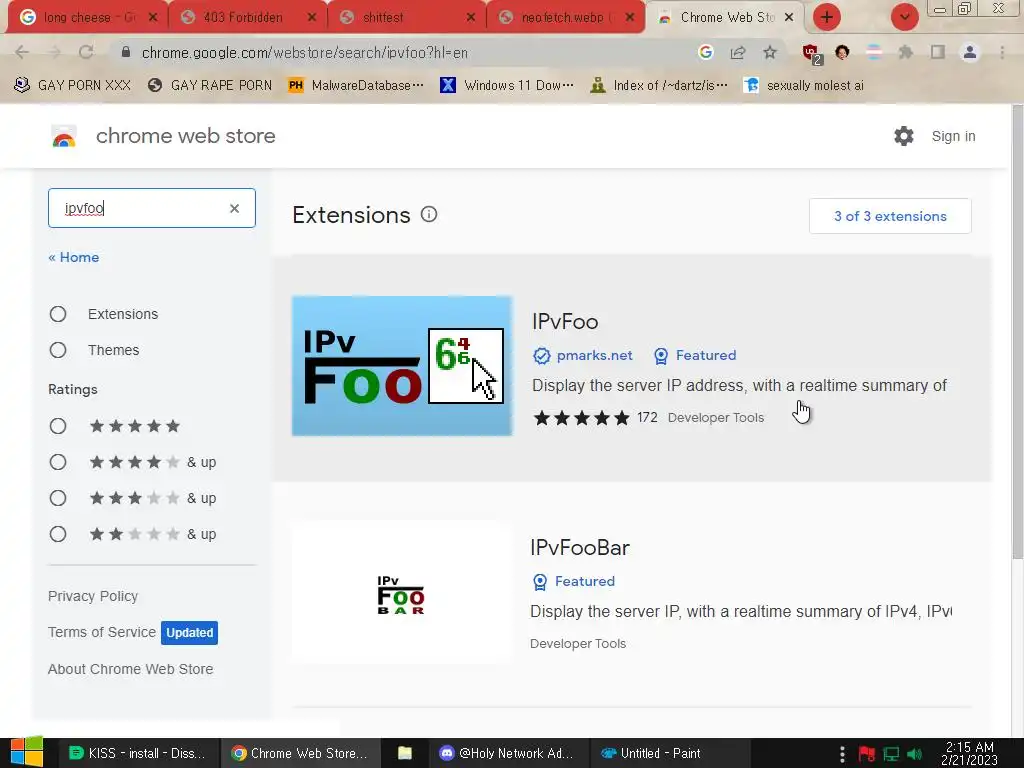Switch to KISS - install taskbar window
This screenshot has height=768, width=1024.
tap(137, 753)
